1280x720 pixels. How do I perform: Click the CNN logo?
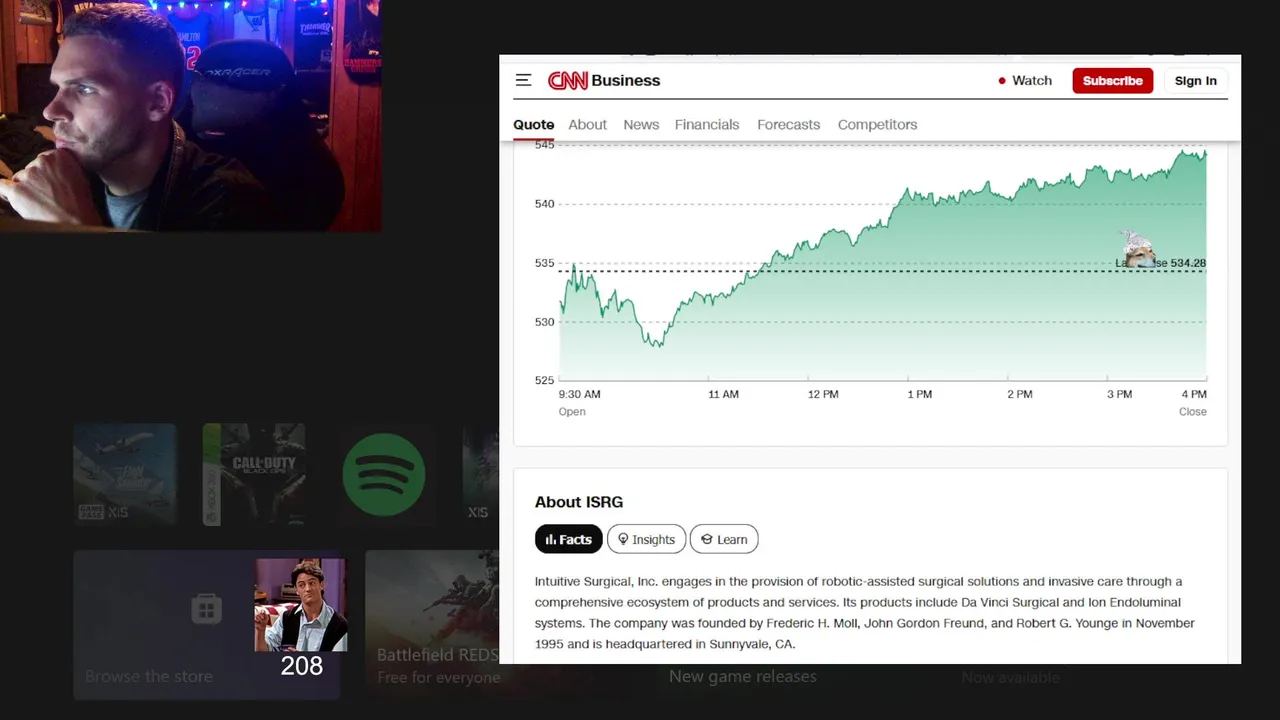click(x=568, y=80)
